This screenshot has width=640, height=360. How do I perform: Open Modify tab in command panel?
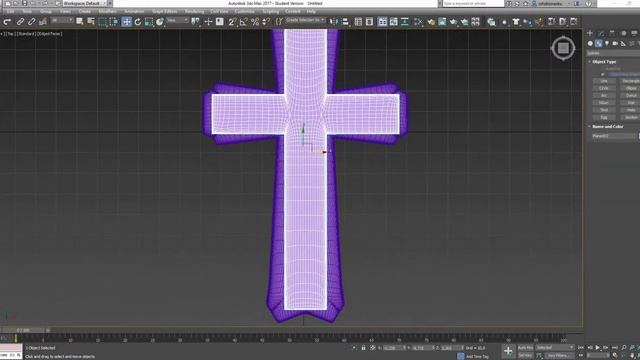[x=601, y=33]
